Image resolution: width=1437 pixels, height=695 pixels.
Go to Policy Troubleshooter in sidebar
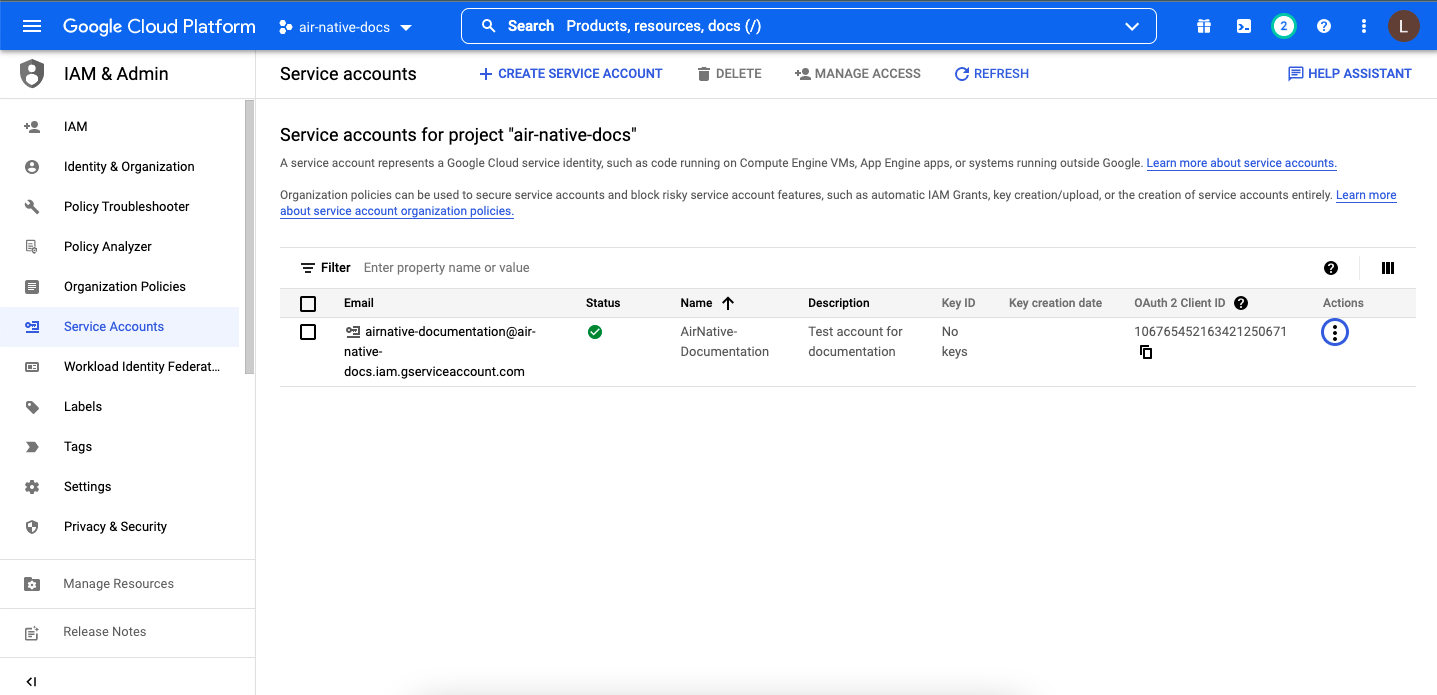[x=126, y=207]
